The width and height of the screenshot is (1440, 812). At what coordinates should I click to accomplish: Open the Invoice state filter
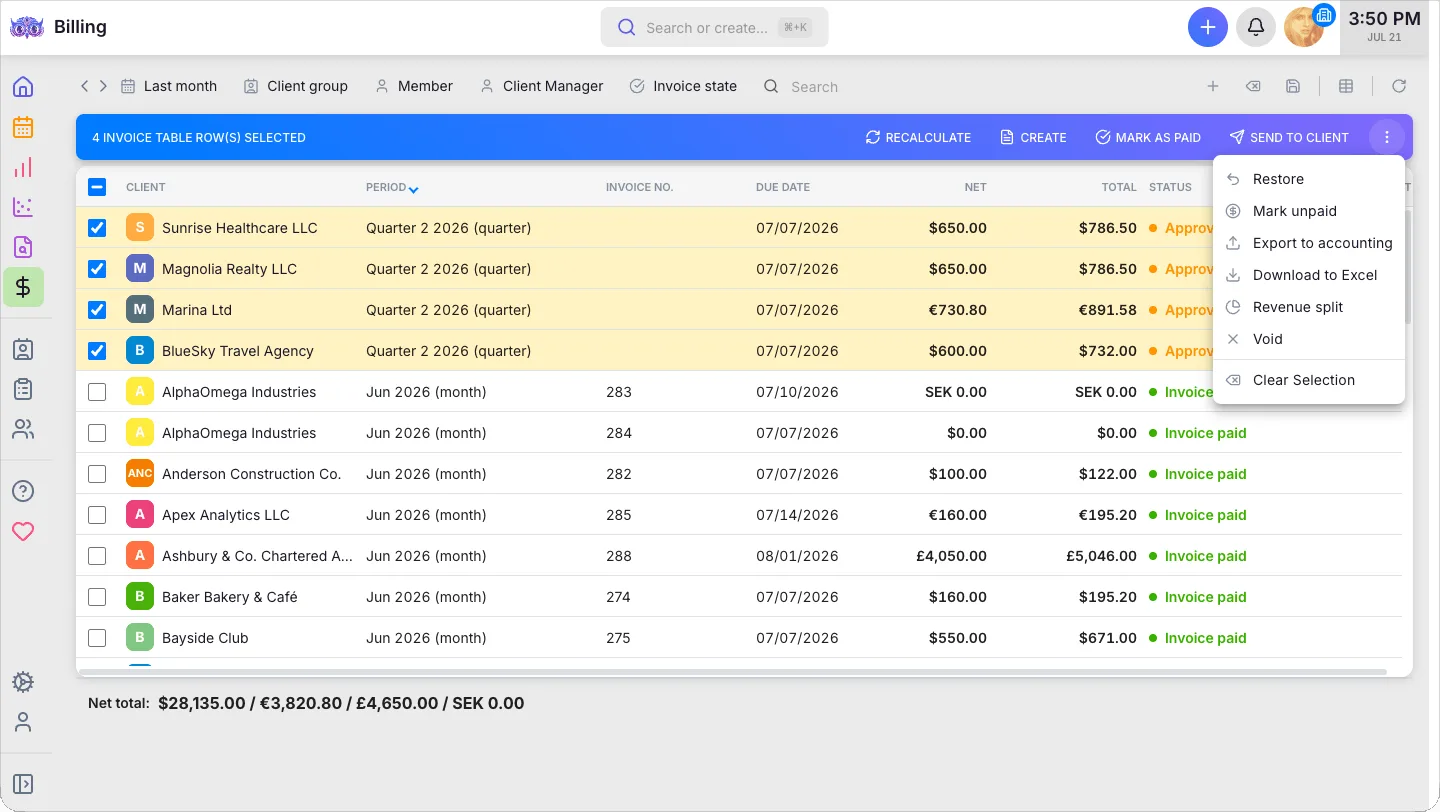tap(683, 86)
